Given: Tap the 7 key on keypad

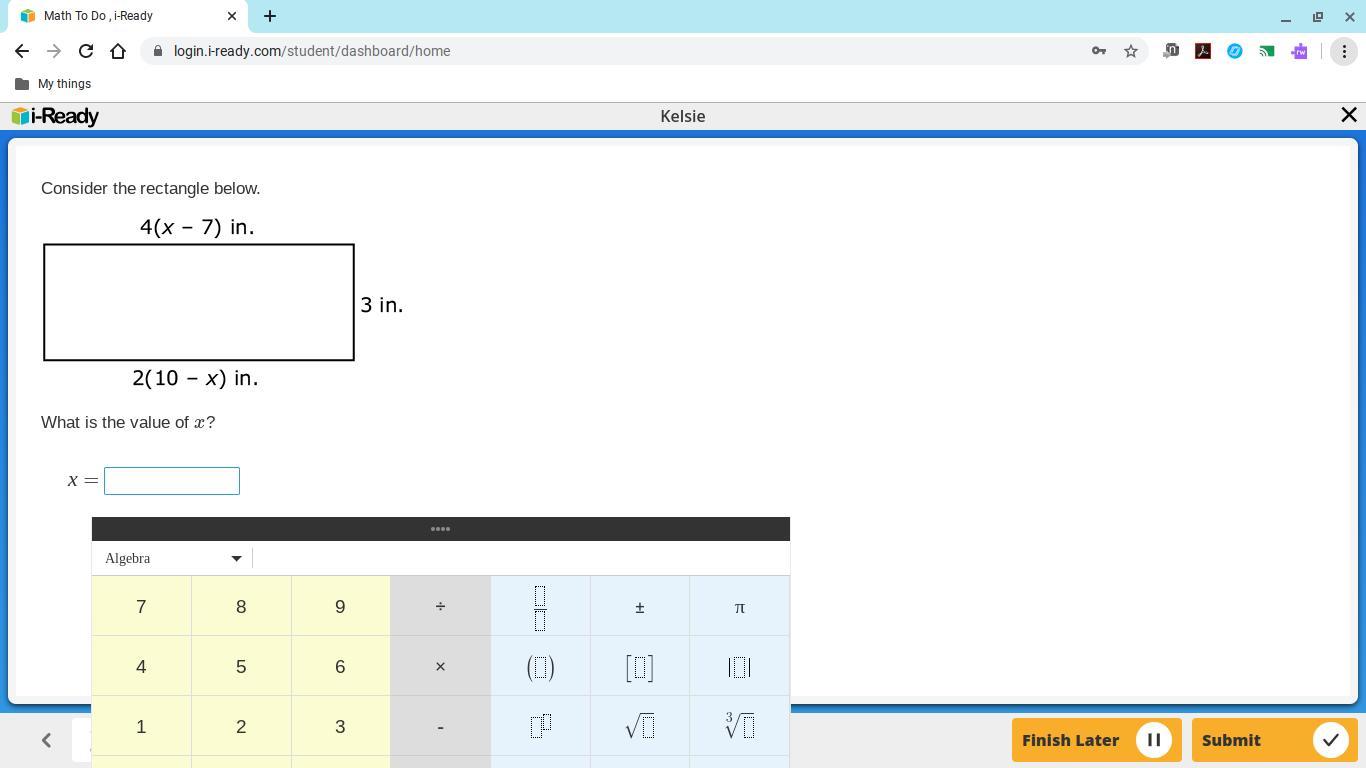Looking at the screenshot, I should pos(141,606).
